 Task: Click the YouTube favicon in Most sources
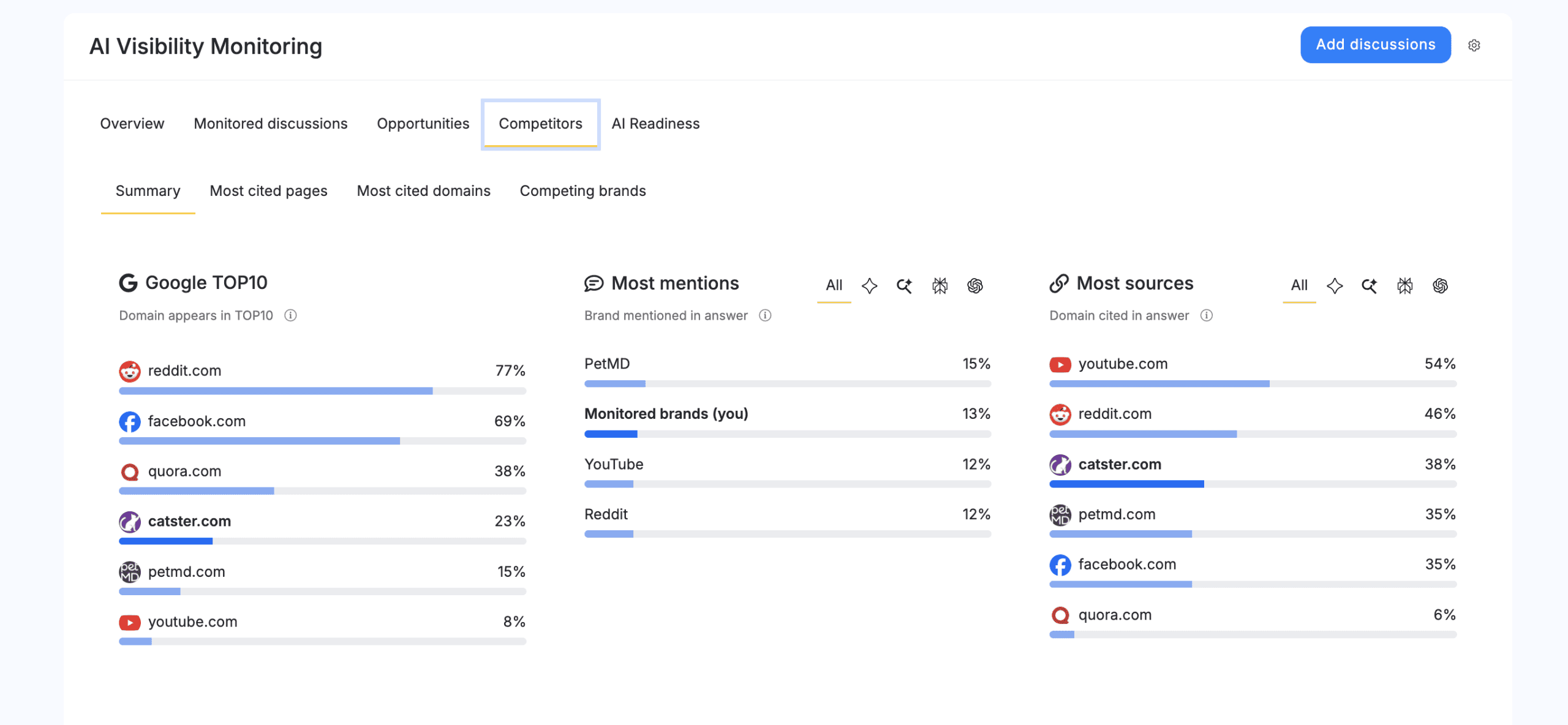1060,364
